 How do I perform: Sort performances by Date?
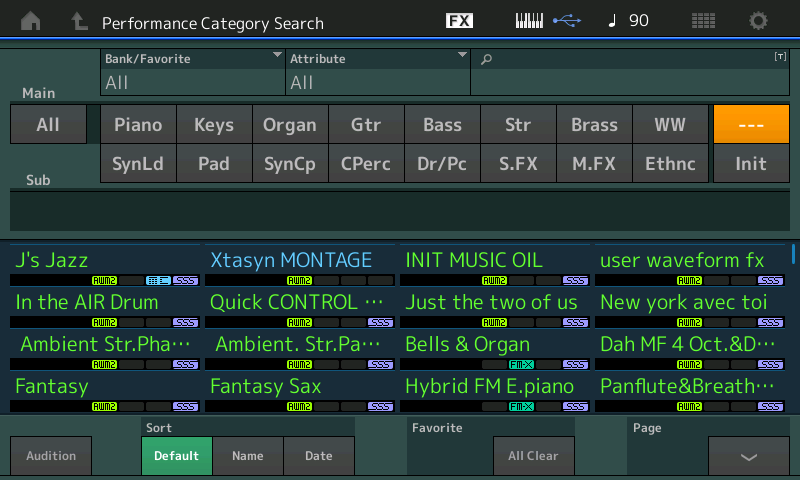pyautogui.click(x=319, y=456)
